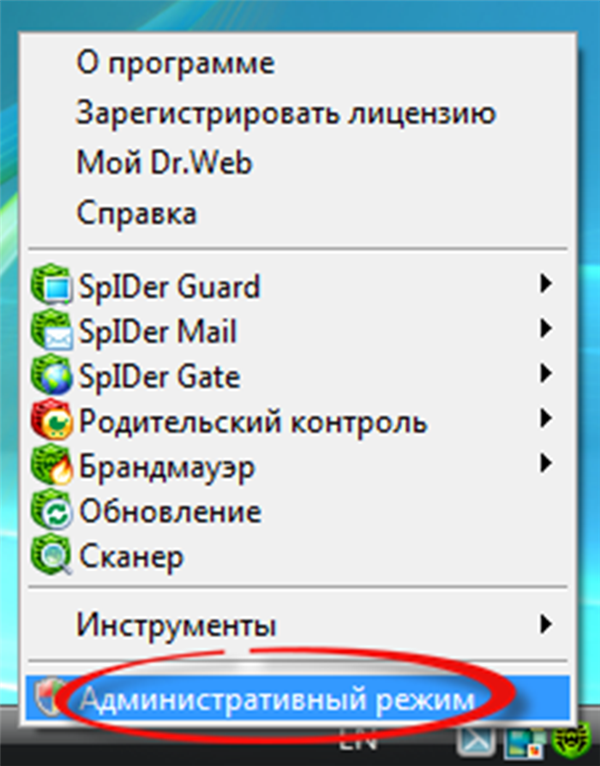Expand the Инструменты submenu arrow
Image resolution: width=600 pixels, height=766 pixels.
coord(546,624)
